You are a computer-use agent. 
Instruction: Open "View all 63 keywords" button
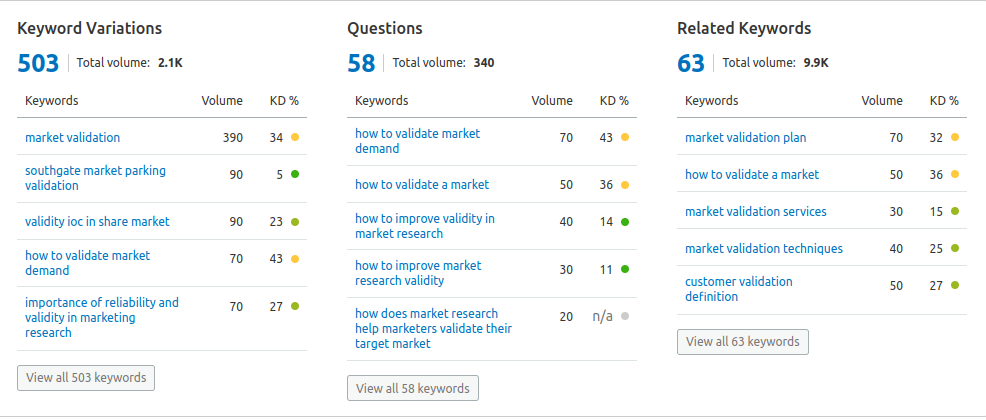[743, 342]
